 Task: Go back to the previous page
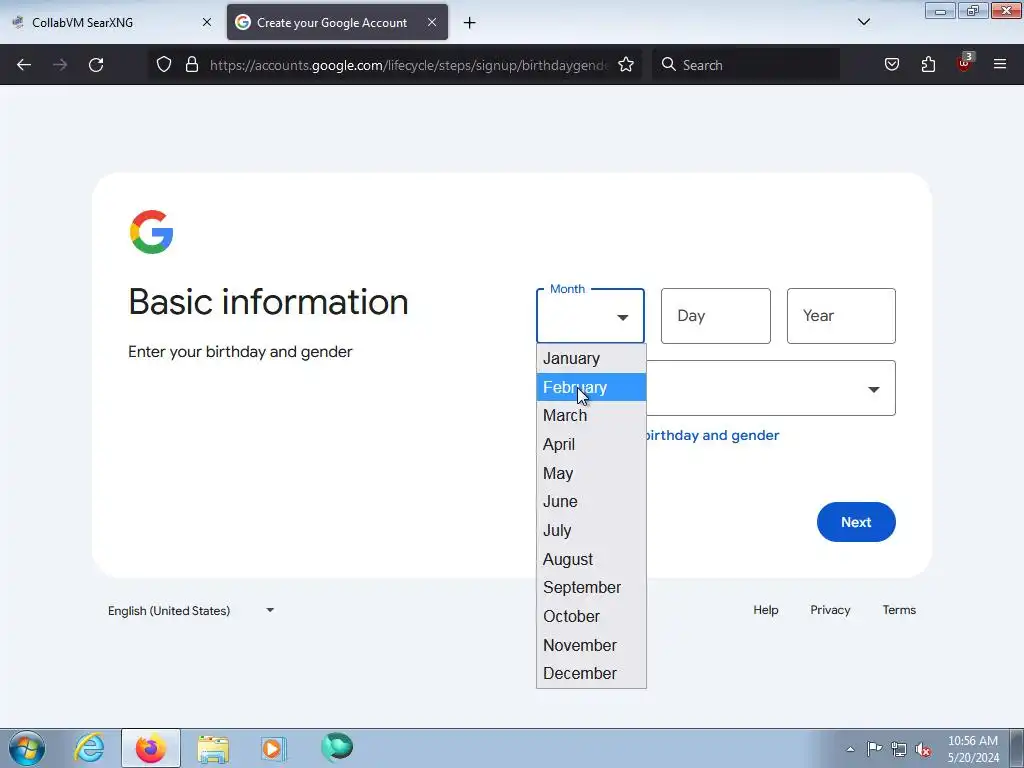[24, 65]
